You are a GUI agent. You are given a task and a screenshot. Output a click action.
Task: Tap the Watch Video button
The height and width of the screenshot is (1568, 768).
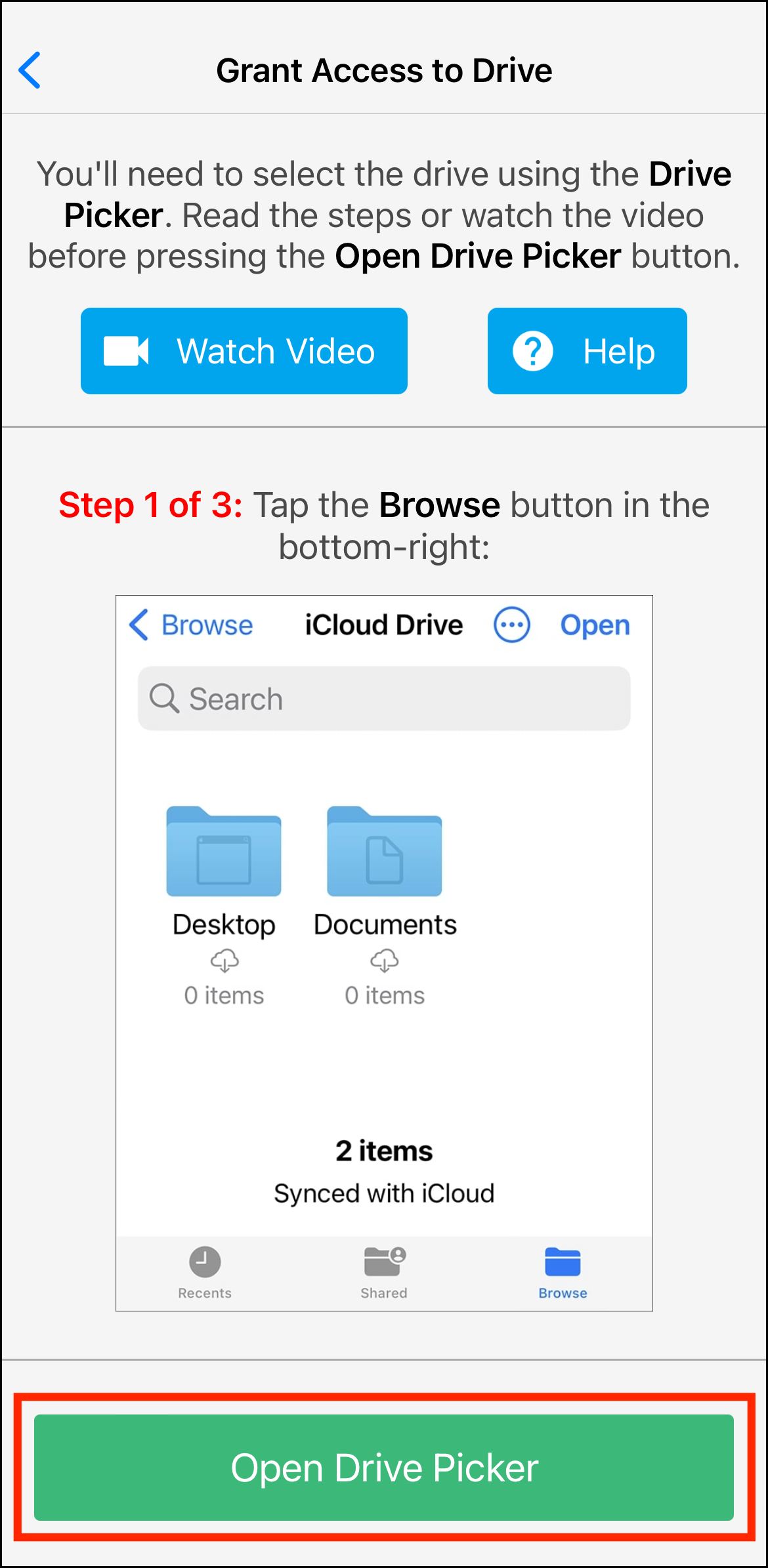(x=244, y=351)
